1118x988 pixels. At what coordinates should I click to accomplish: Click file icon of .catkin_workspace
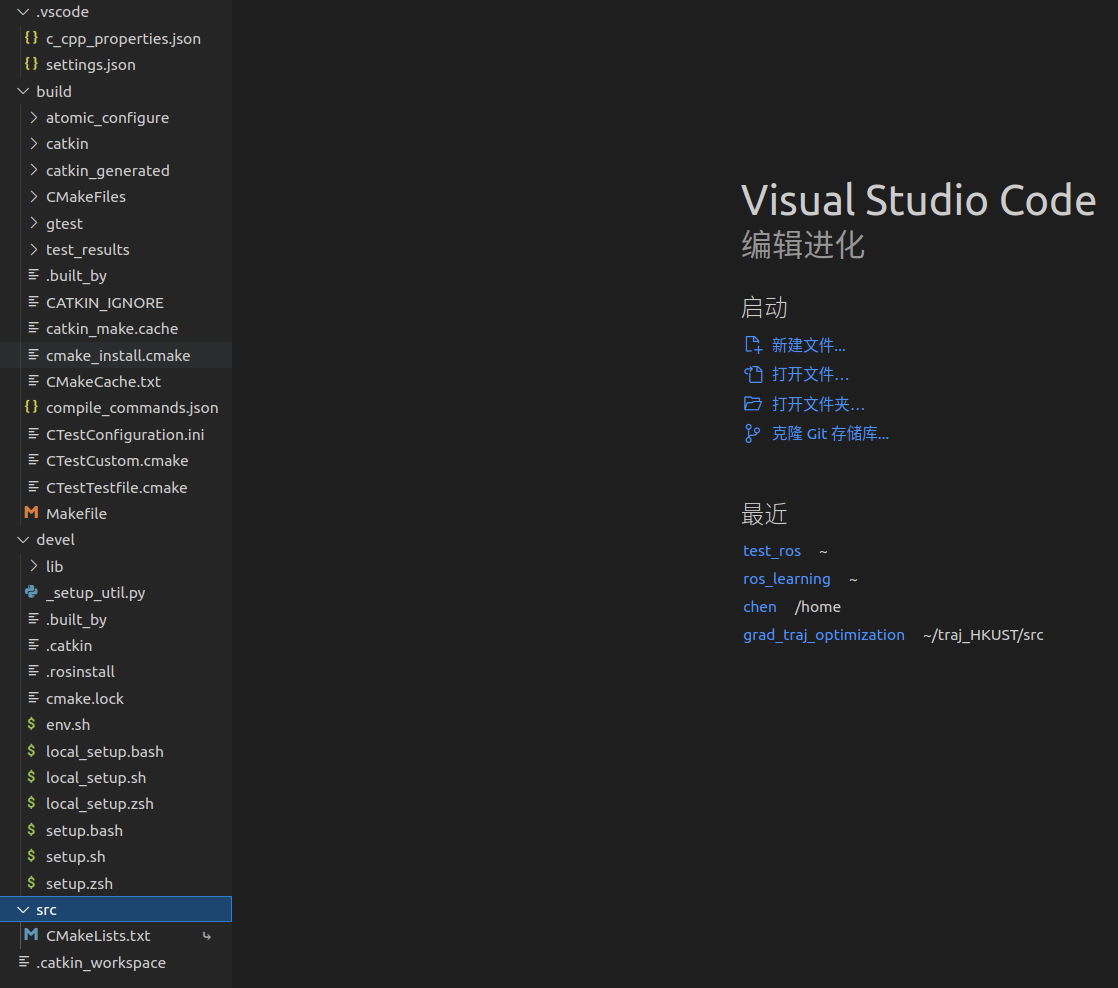click(x=24, y=962)
